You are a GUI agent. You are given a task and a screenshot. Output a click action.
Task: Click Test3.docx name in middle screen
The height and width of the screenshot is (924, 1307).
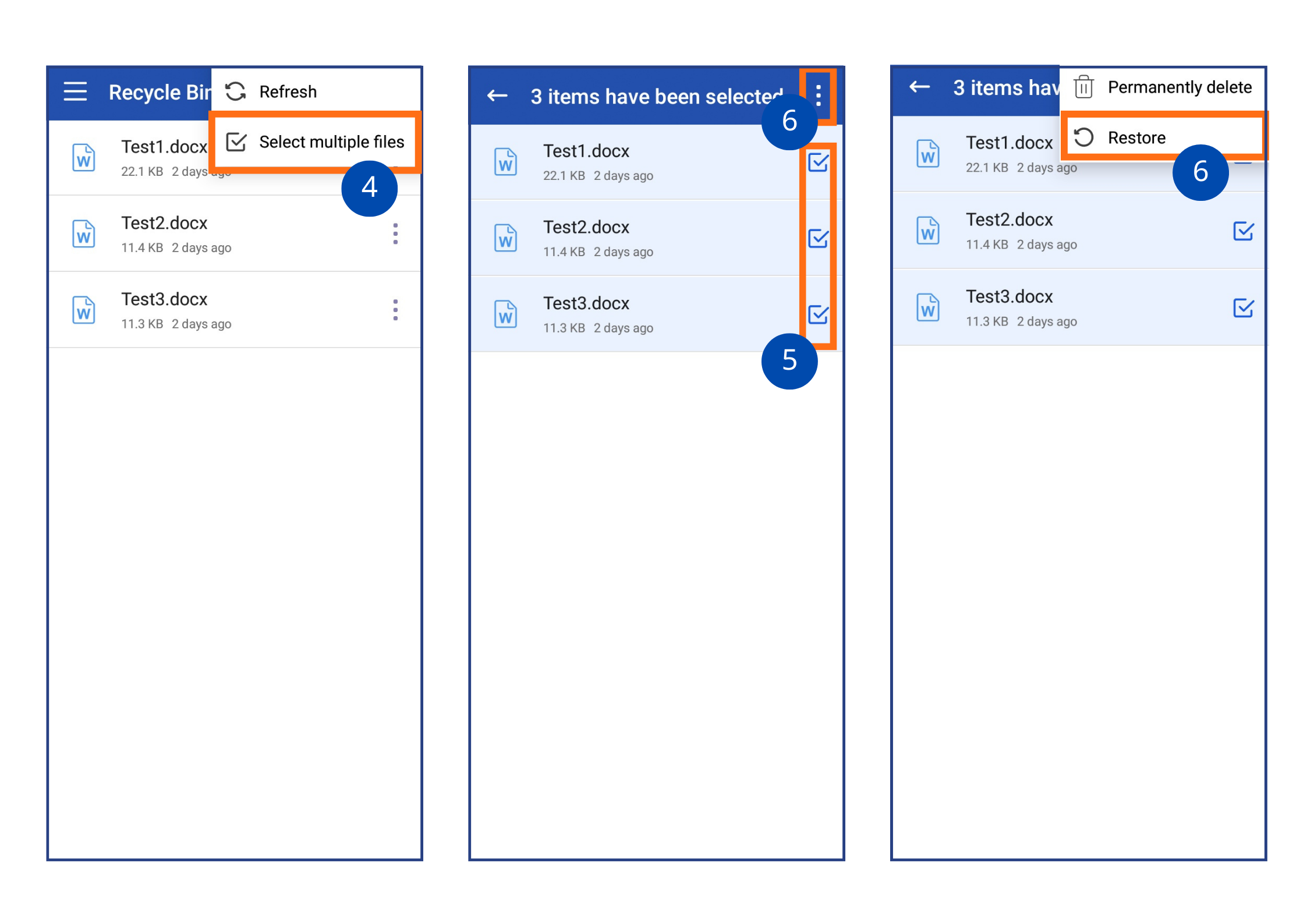tap(586, 303)
